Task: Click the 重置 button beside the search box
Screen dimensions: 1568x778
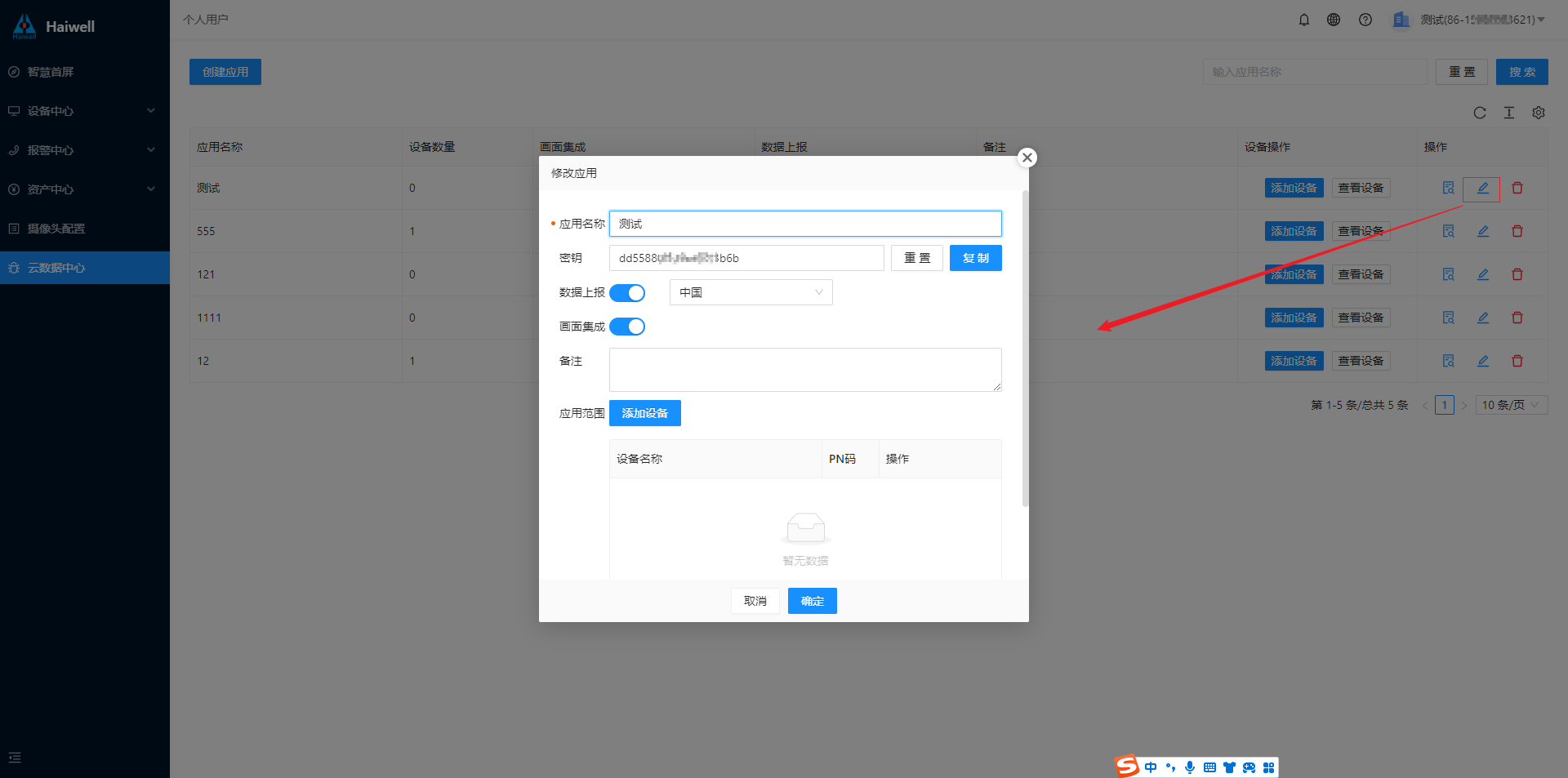Action: click(1462, 72)
